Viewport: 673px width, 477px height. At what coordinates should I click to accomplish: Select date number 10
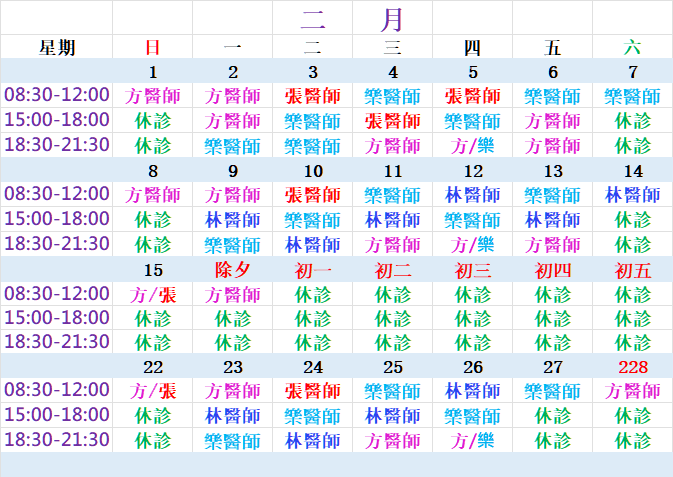[x=312, y=171]
